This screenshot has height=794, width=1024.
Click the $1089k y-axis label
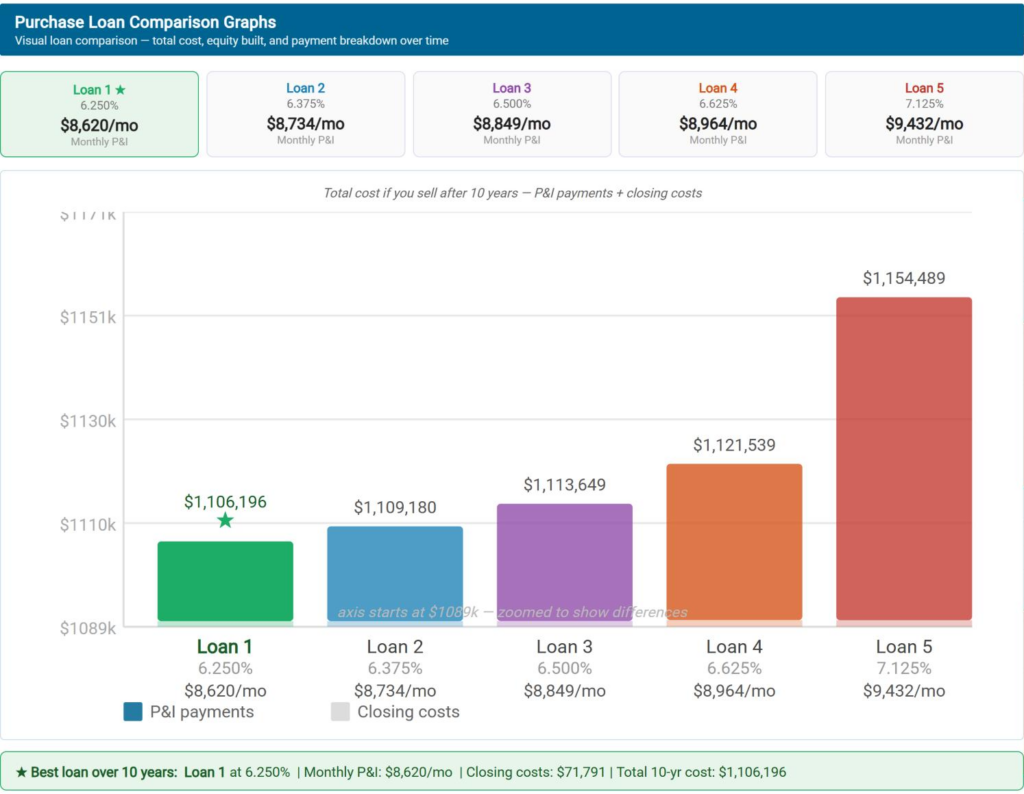coord(88,628)
